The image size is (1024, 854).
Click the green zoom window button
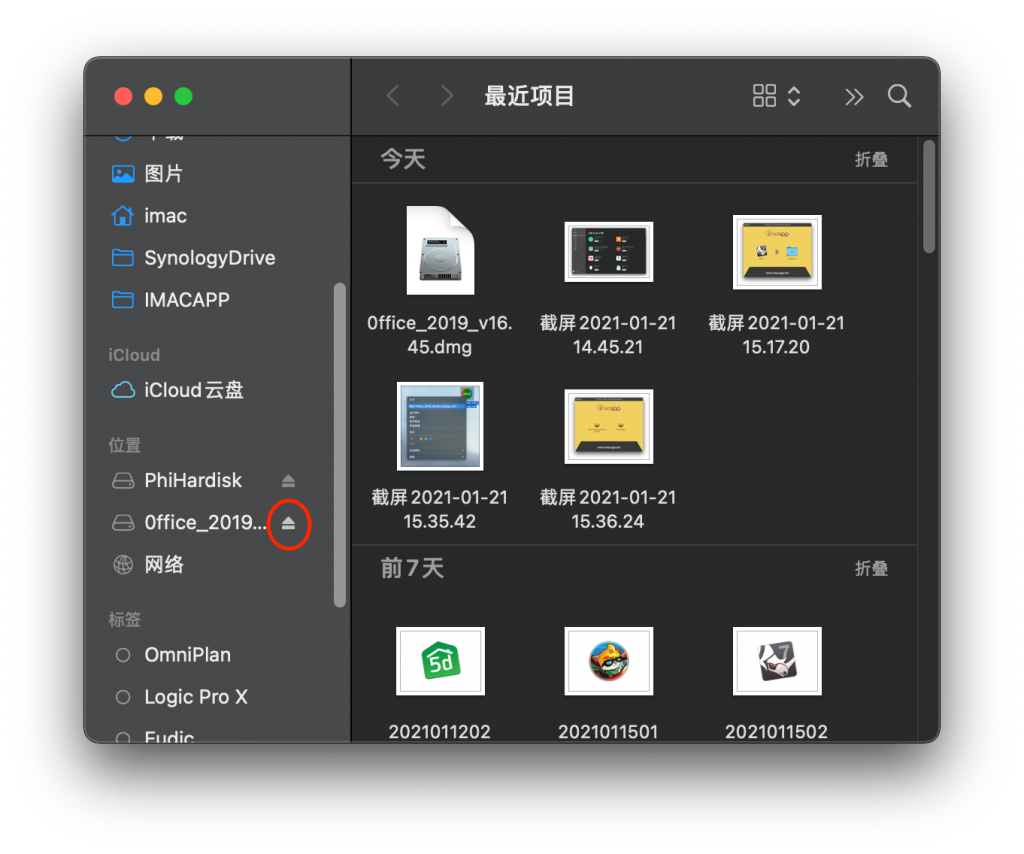(x=184, y=96)
